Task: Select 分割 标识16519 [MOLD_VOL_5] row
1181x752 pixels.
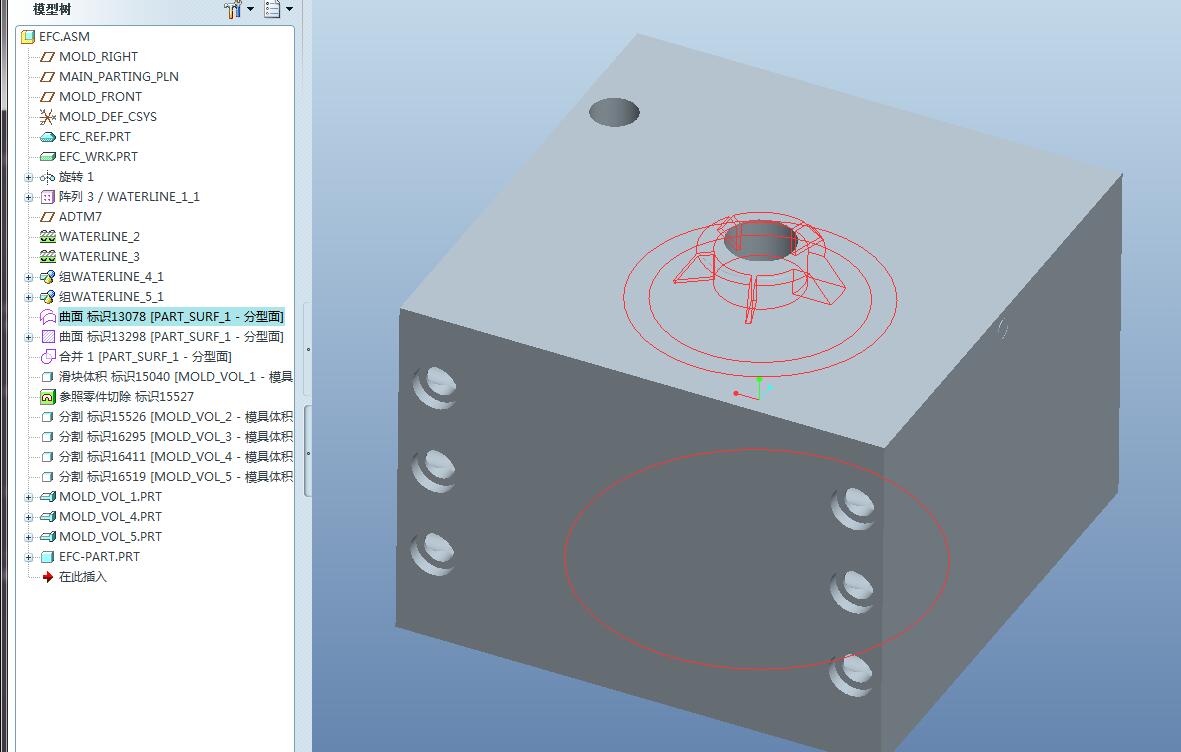Action: tap(175, 477)
